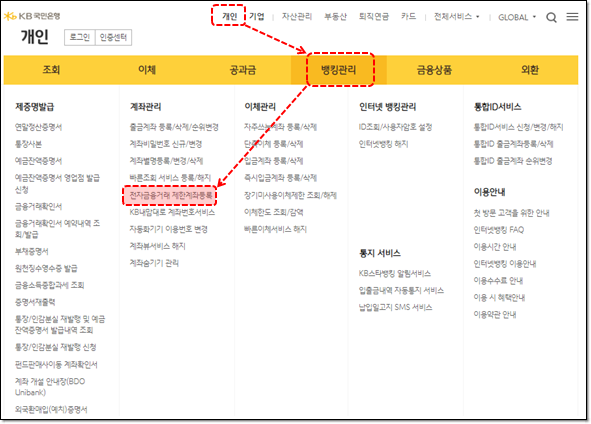
Task: Open 빠른조회 서비스 등록/해지 link
Action: coord(170,178)
